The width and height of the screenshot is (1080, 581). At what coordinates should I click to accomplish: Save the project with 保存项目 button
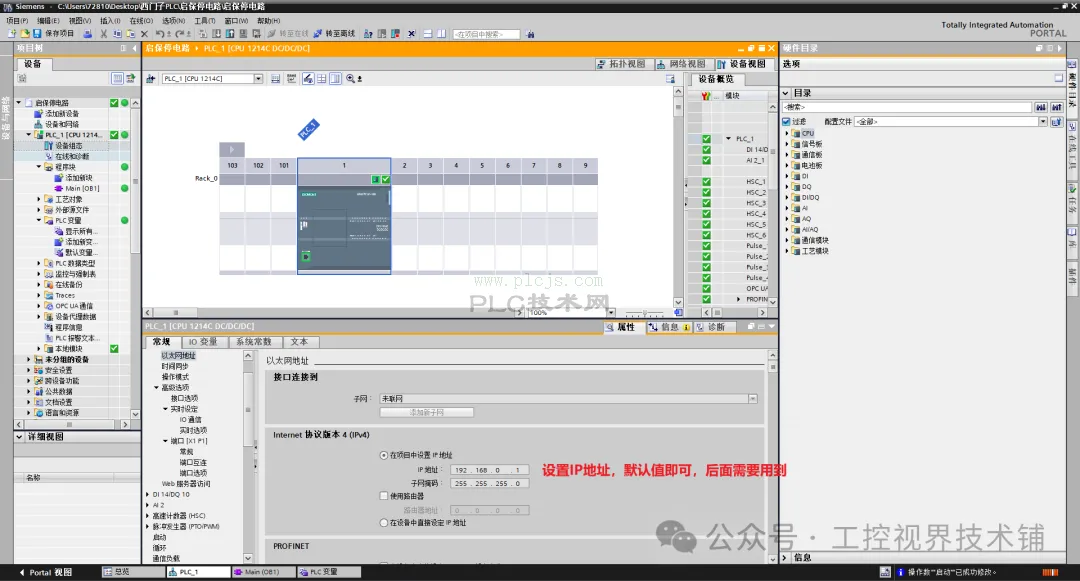[54, 33]
